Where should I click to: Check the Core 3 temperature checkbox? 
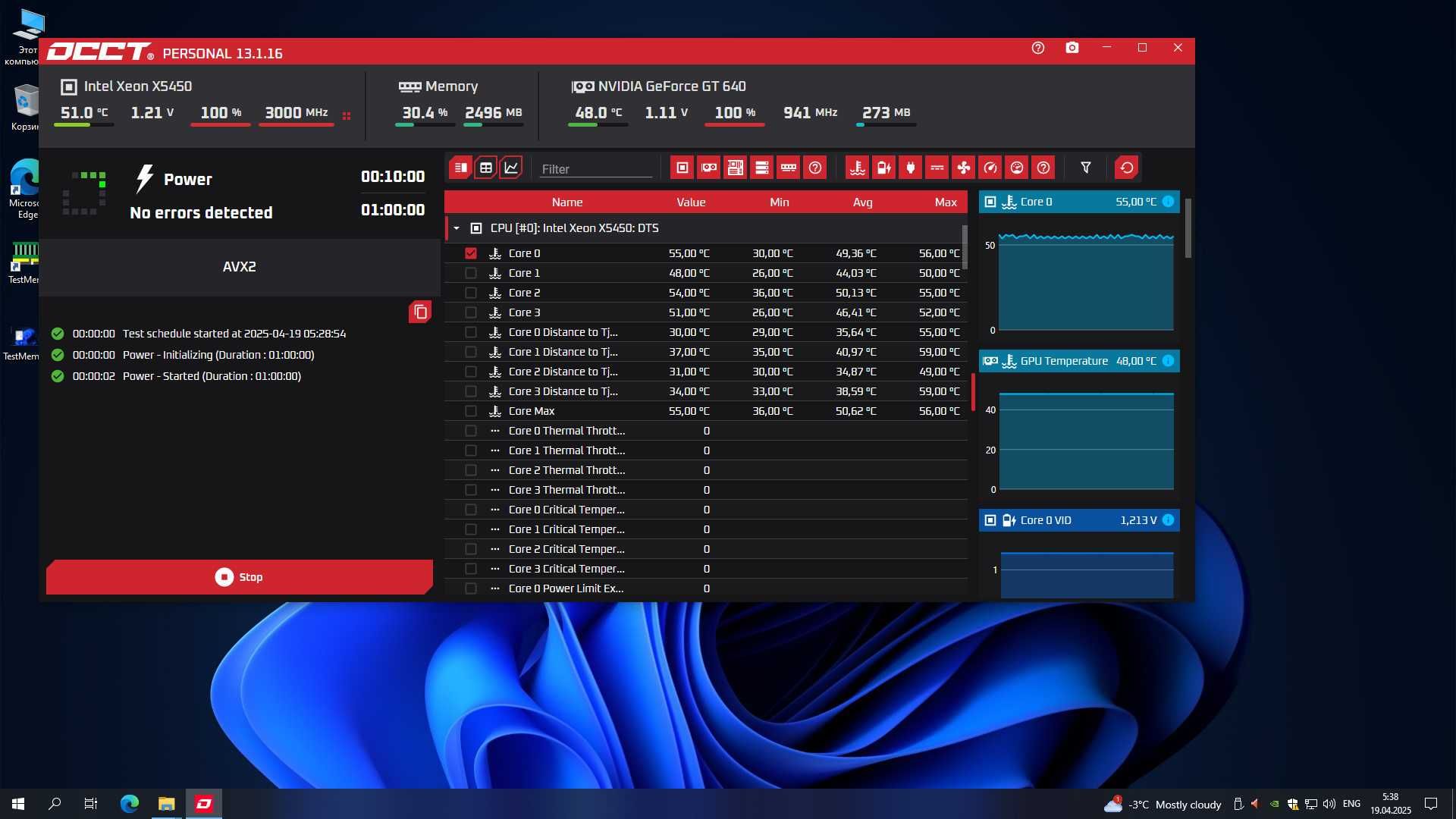click(471, 312)
